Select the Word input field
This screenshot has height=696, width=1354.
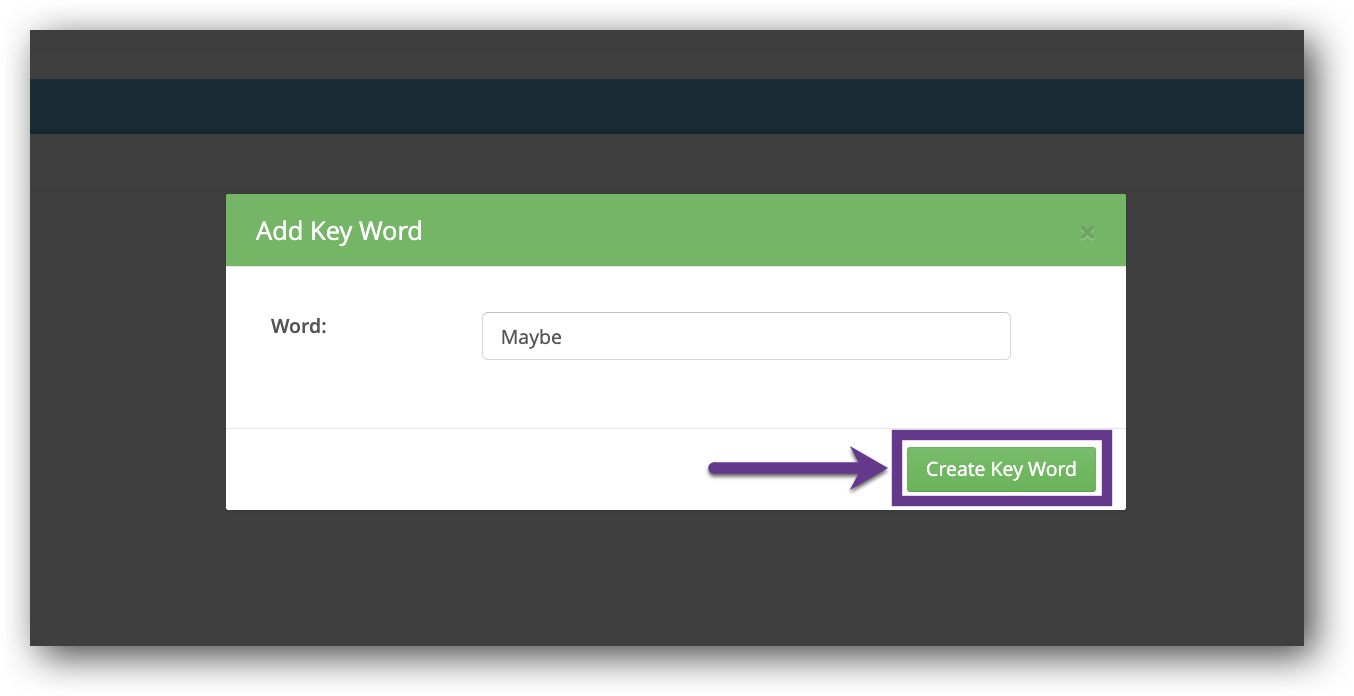tap(746, 336)
